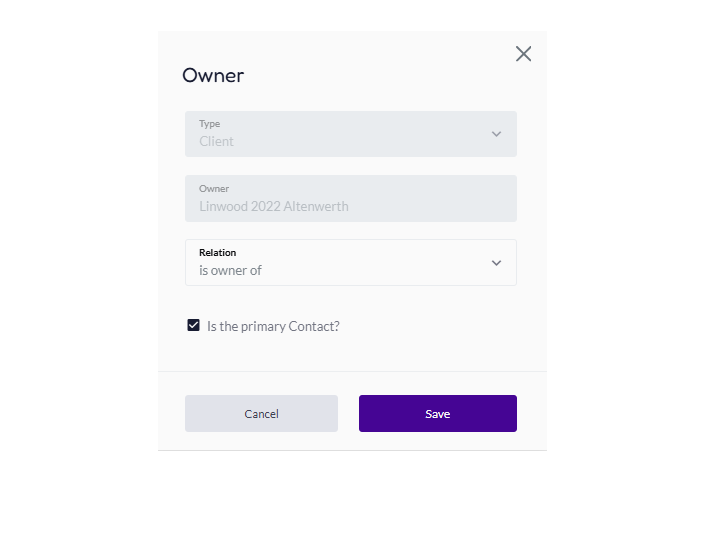Viewport: 705px width, 547px height.
Task: Uncheck the primary Contact checkbox
Action: click(193, 325)
